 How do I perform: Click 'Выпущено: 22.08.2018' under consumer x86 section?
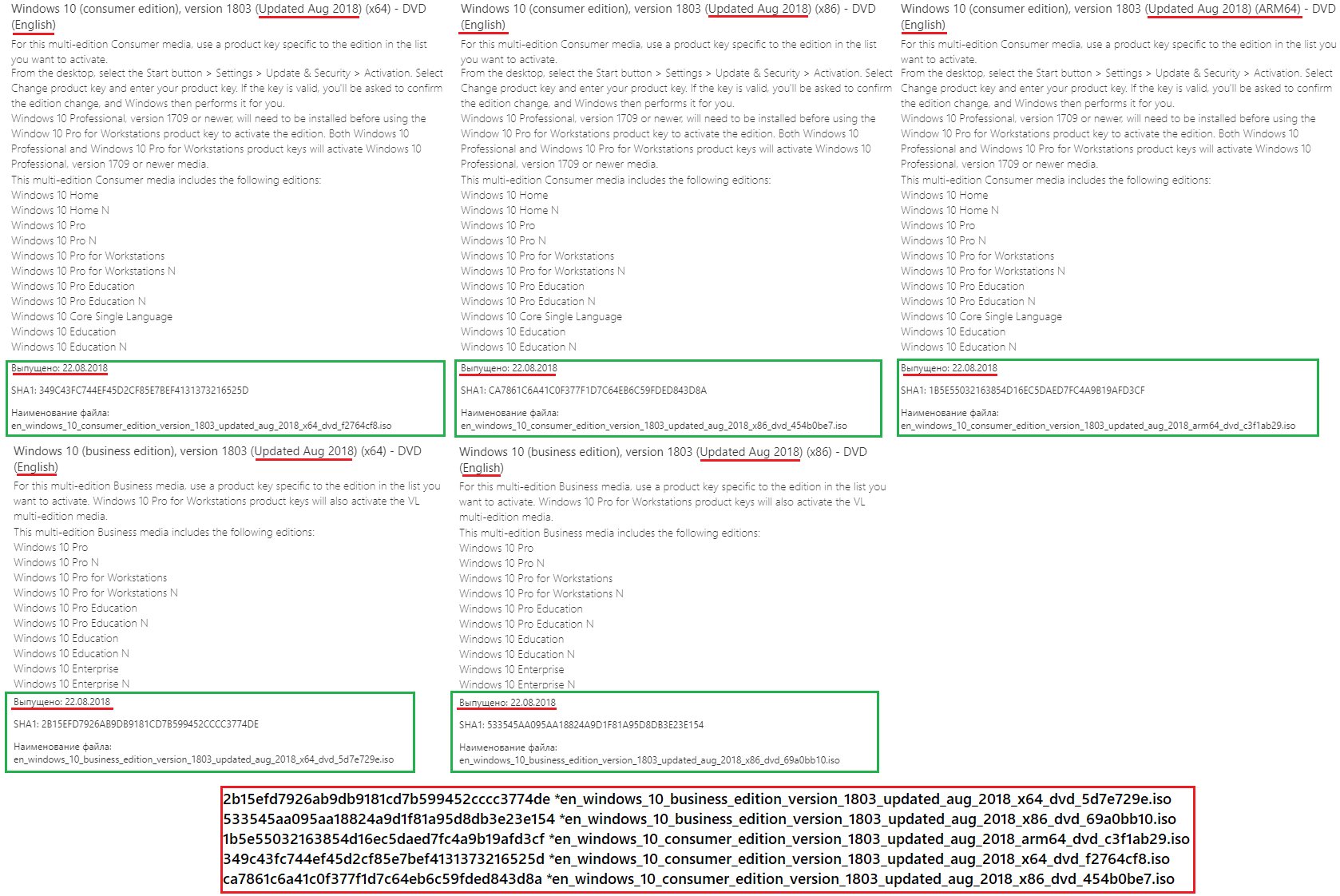point(509,368)
